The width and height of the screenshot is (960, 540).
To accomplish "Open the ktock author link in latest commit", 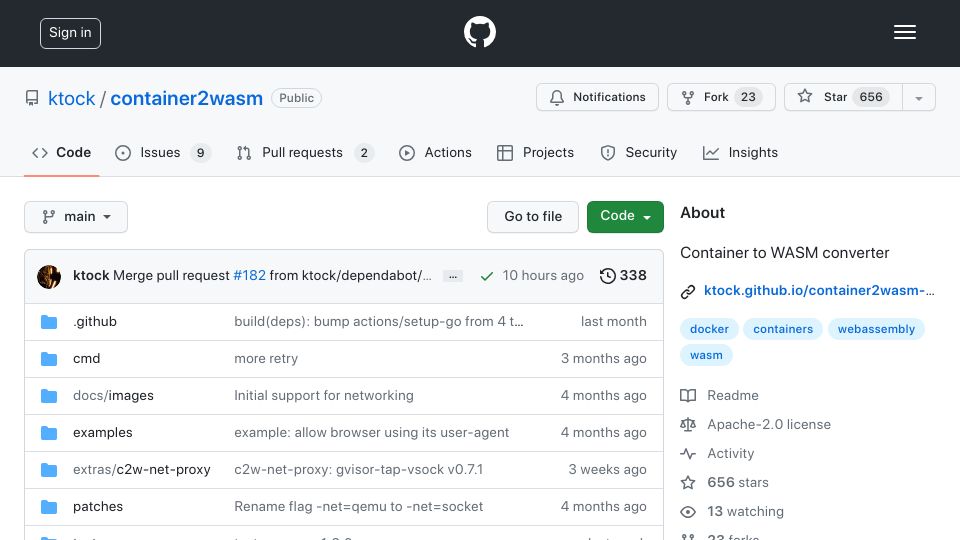I will pos(91,276).
